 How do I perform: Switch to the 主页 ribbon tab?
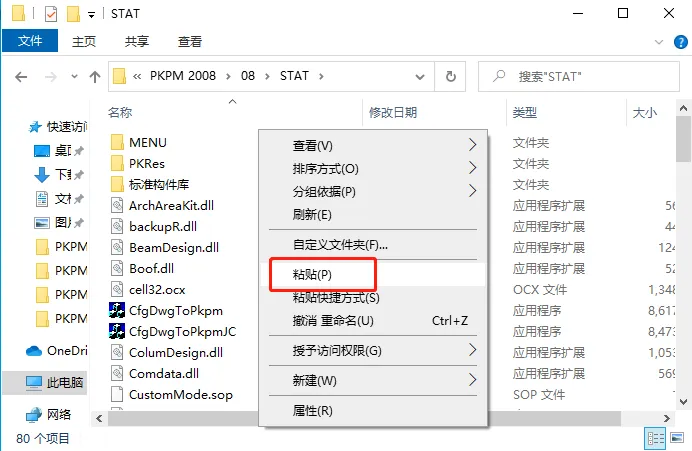point(84,41)
